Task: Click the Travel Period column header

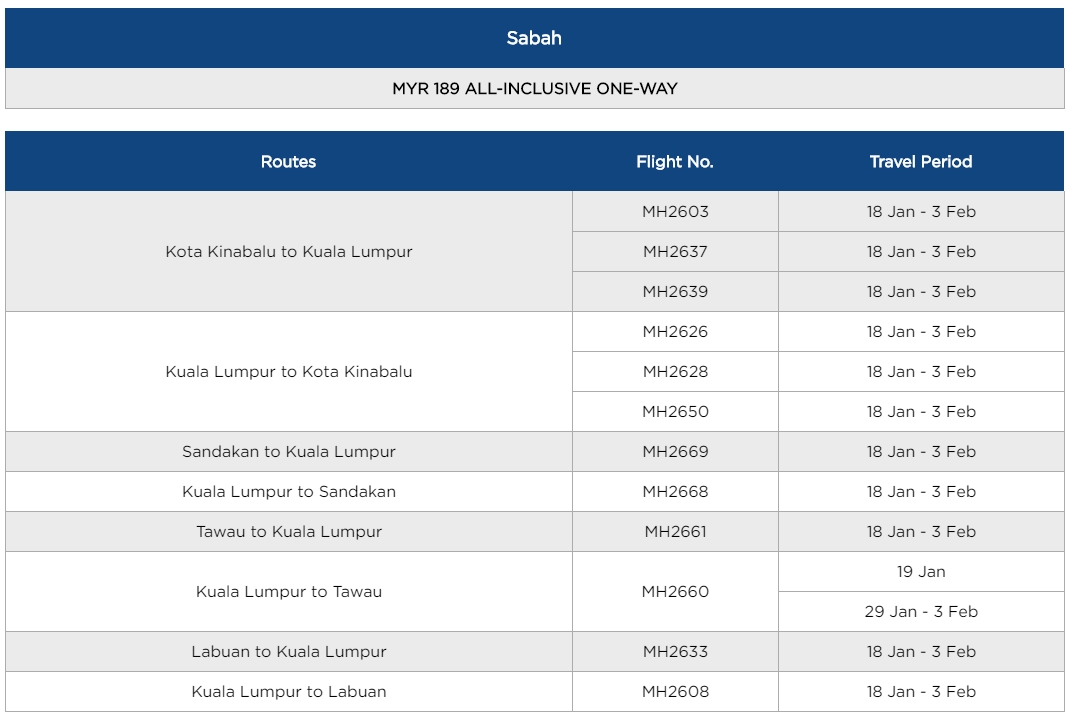Action: 920,162
